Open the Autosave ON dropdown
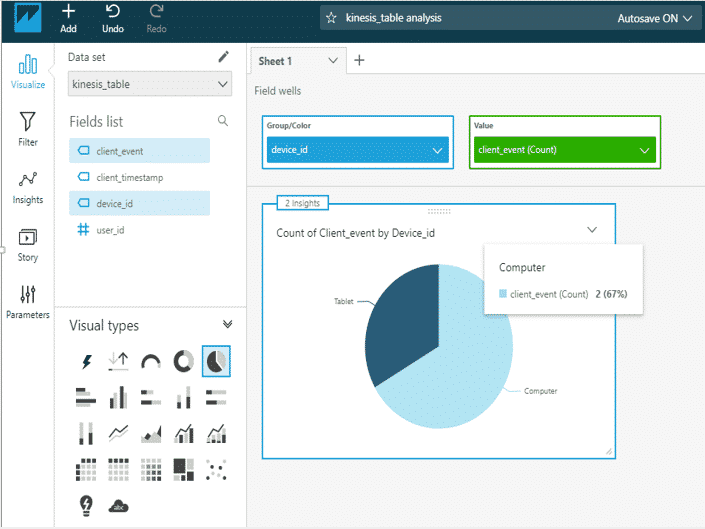 click(654, 18)
